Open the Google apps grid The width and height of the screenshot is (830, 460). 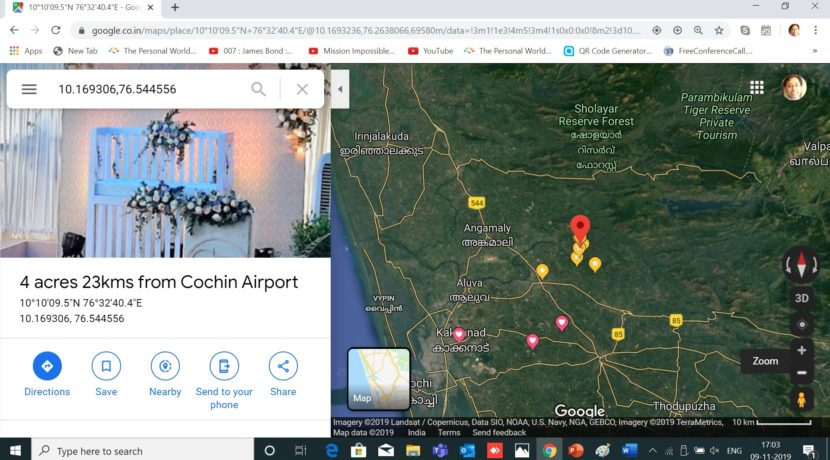pyautogui.click(x=757, y=88)
